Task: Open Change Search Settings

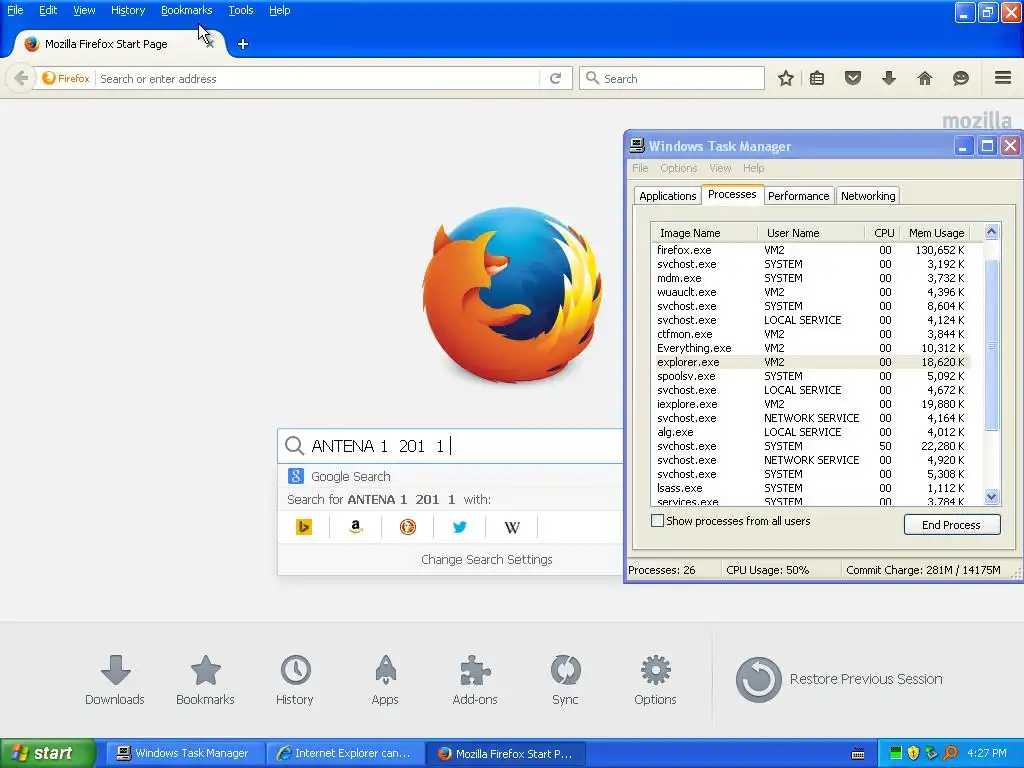Action: click(x=487, y=560)
